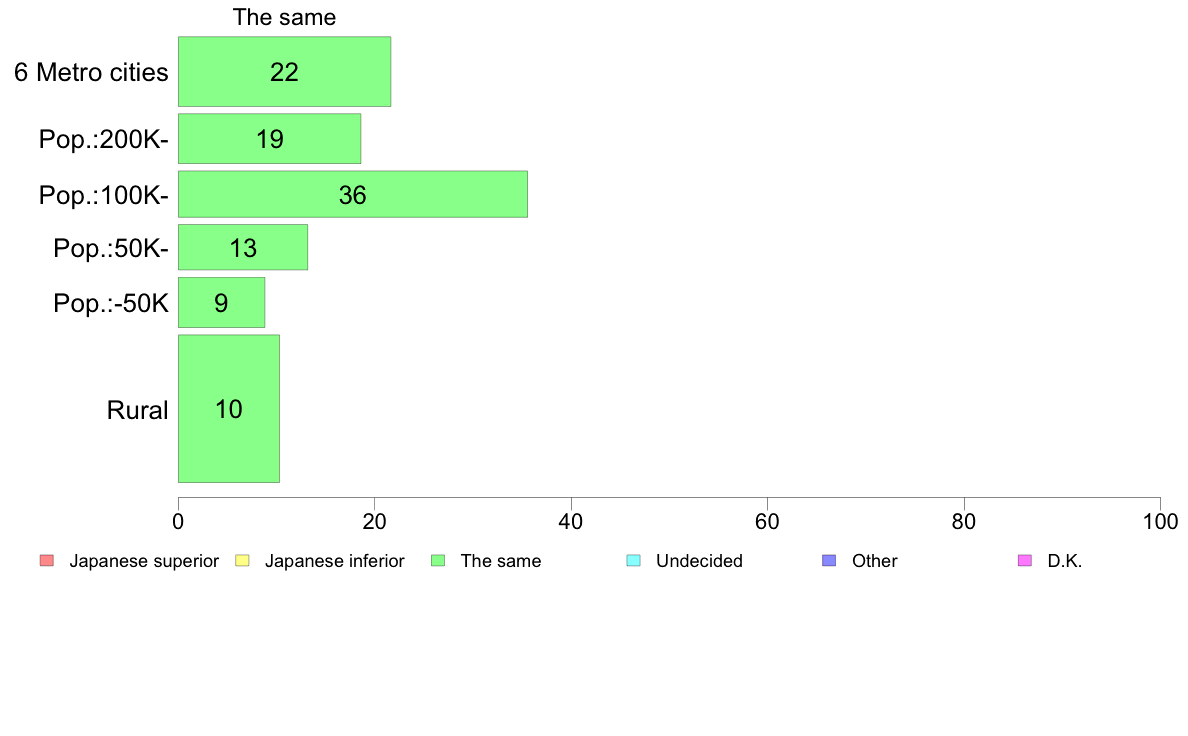
Task: Click the green The same legend swatch
Action: click(438, 561)
